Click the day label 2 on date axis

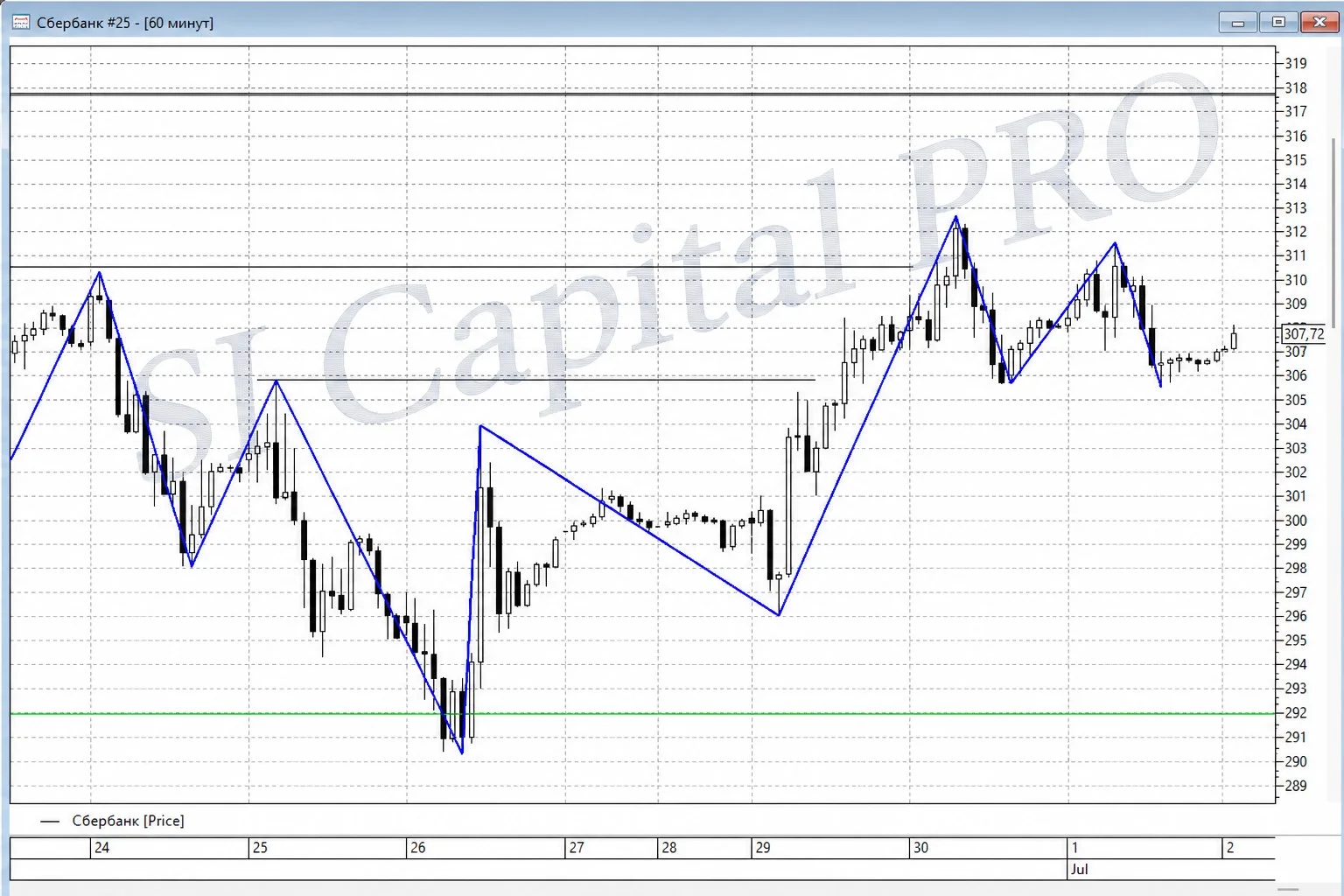(1230, 848)
